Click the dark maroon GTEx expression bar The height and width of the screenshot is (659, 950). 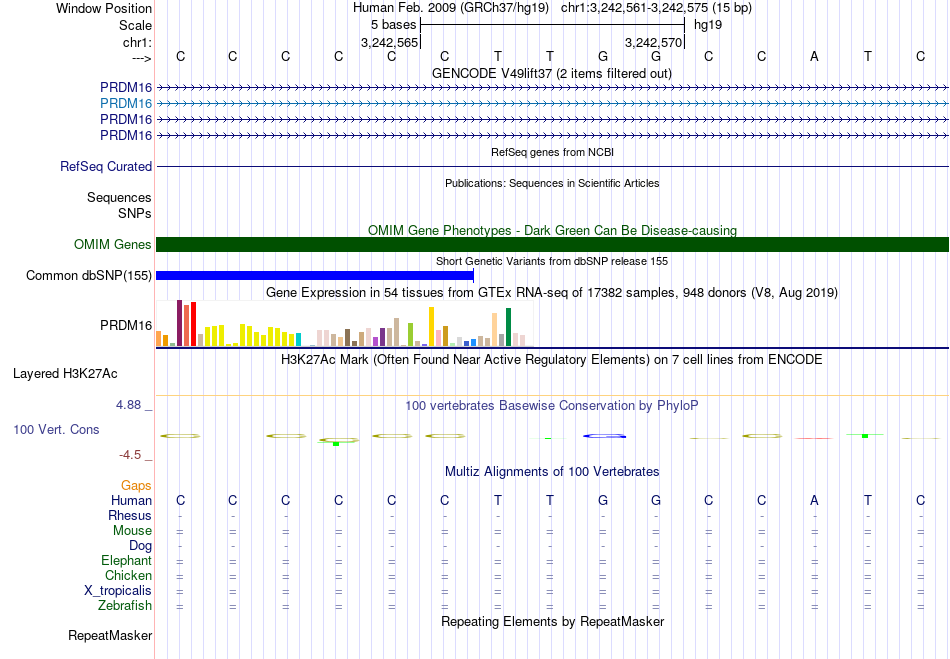click(179, 323)
